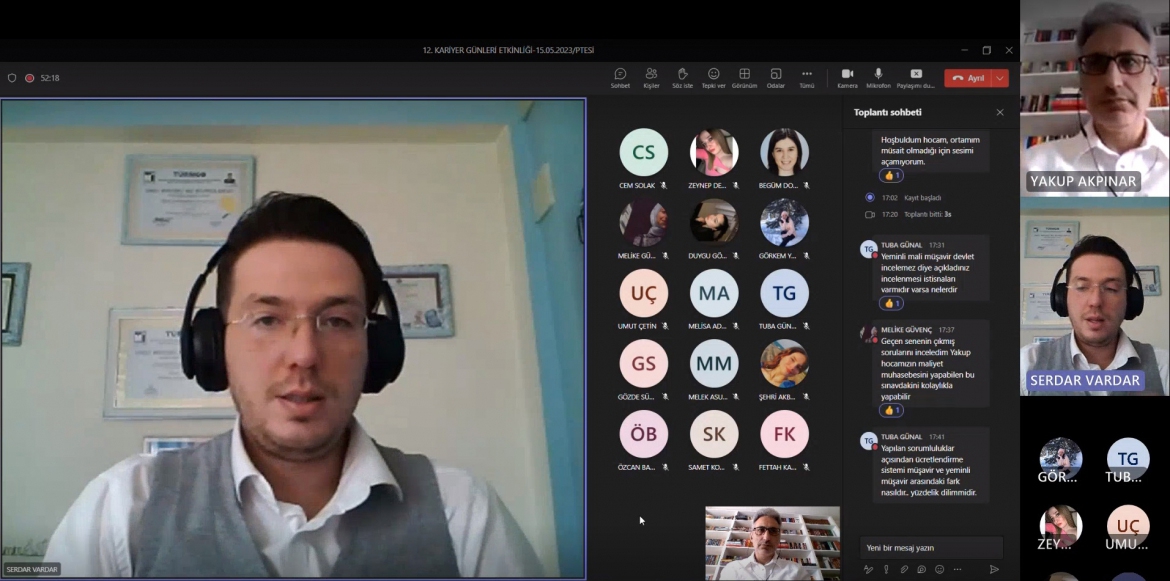Close the Toplantı sohbeti chat panel
This screenshot has height=581, width=1170.
[x=1000, y=113]
